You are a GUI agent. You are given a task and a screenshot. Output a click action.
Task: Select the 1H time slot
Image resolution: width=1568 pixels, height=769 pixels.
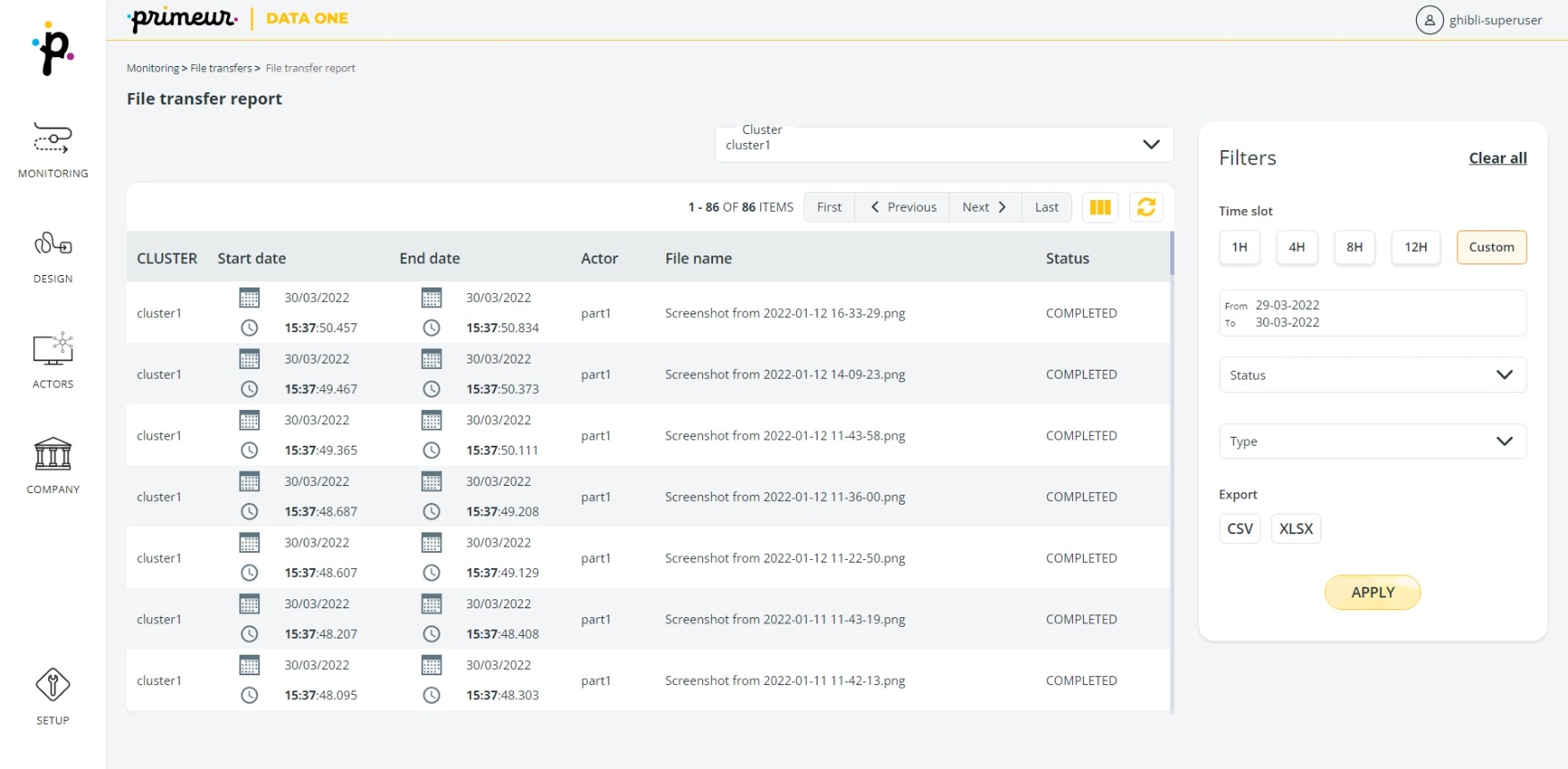point(1239,247)
